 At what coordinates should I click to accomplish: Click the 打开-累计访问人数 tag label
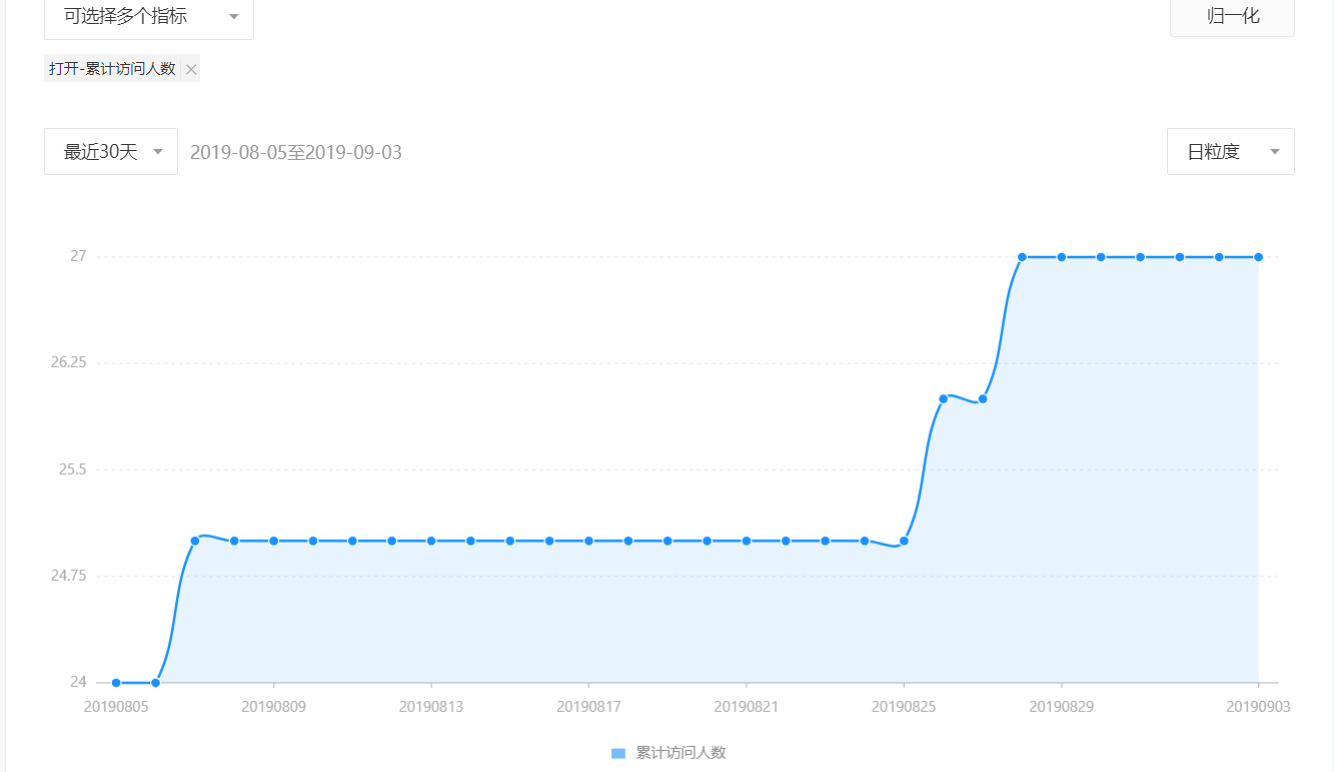click(112, 69)
